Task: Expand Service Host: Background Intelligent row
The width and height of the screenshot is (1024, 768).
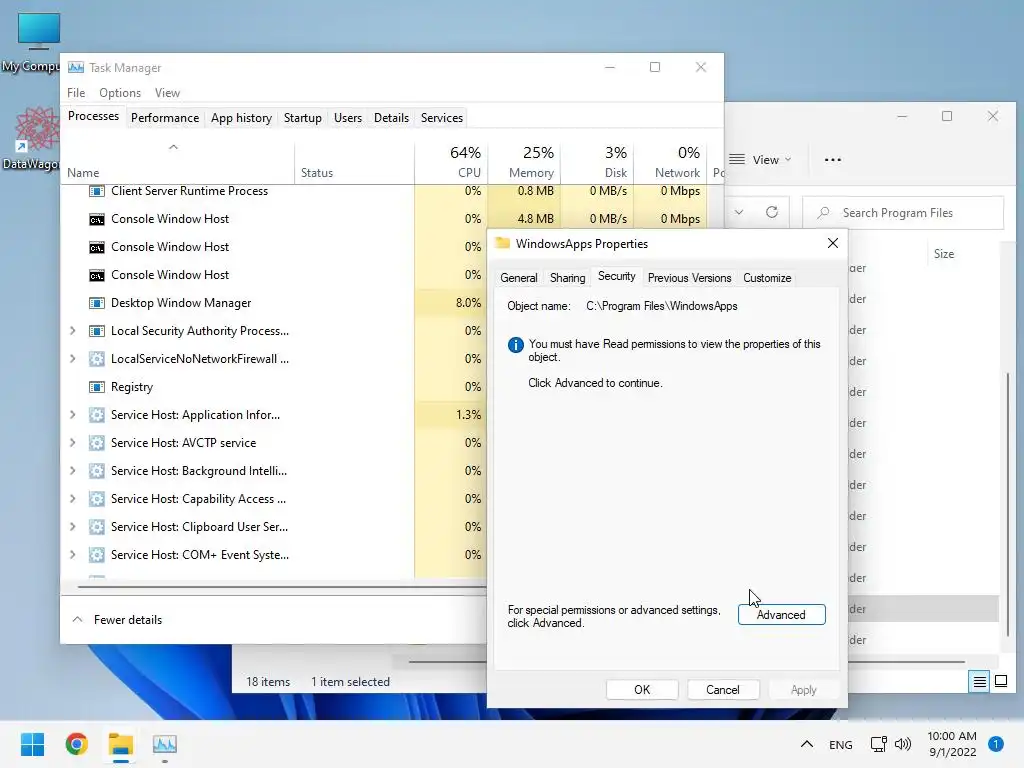Action: 72,471
